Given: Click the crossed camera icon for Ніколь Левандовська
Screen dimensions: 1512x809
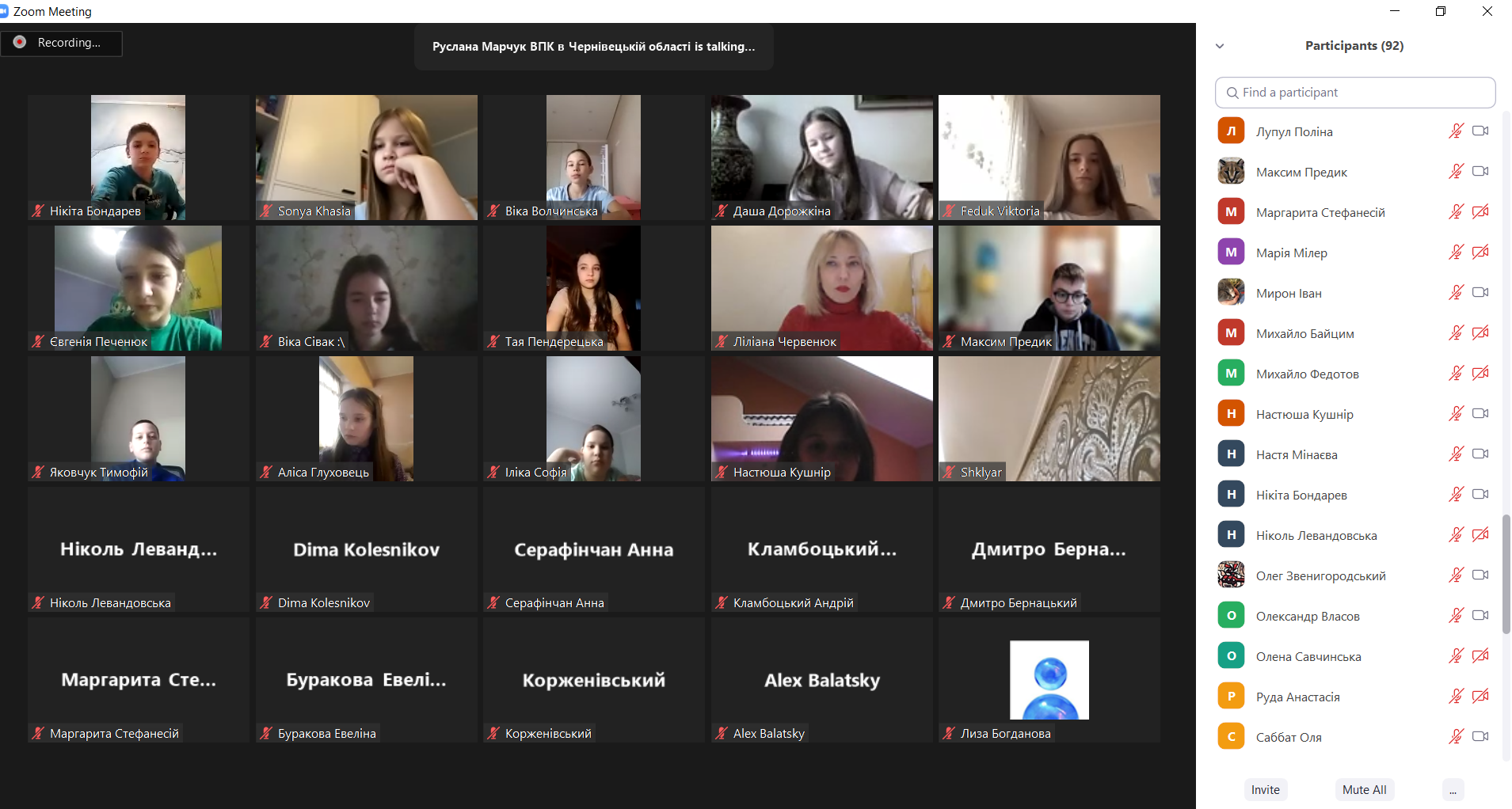Looking at the screenshot, I should pyautogui.click(x=1480, y=535).
